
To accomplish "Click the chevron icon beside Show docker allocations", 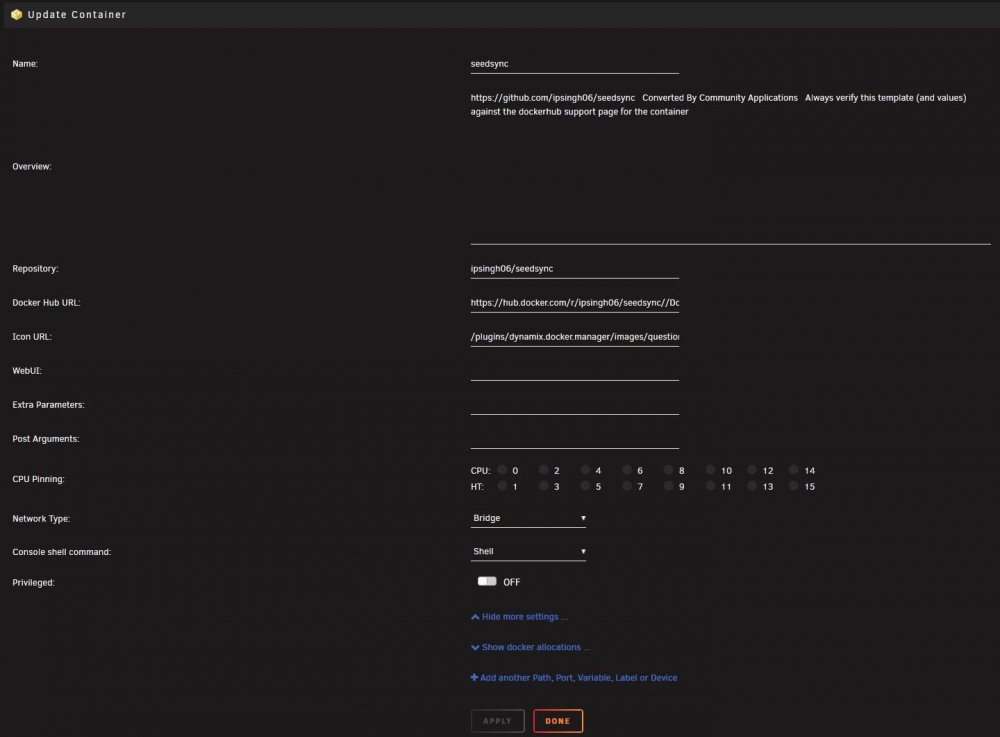I will point(475,647).
